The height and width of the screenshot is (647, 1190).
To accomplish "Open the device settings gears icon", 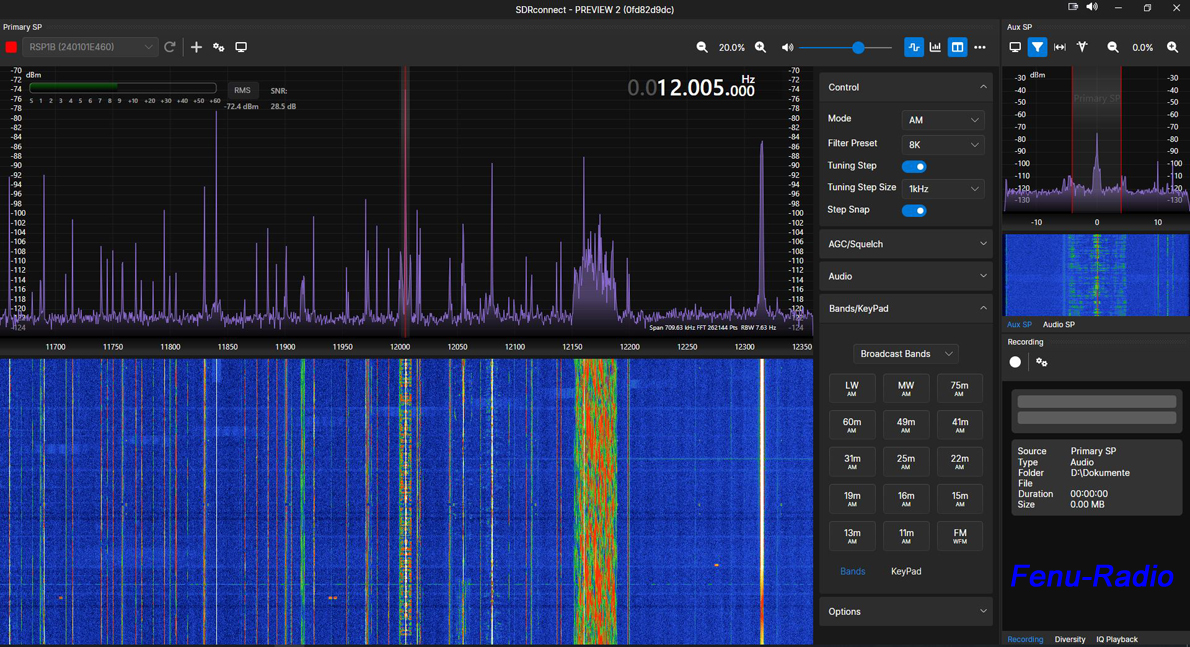I will 218,47.
